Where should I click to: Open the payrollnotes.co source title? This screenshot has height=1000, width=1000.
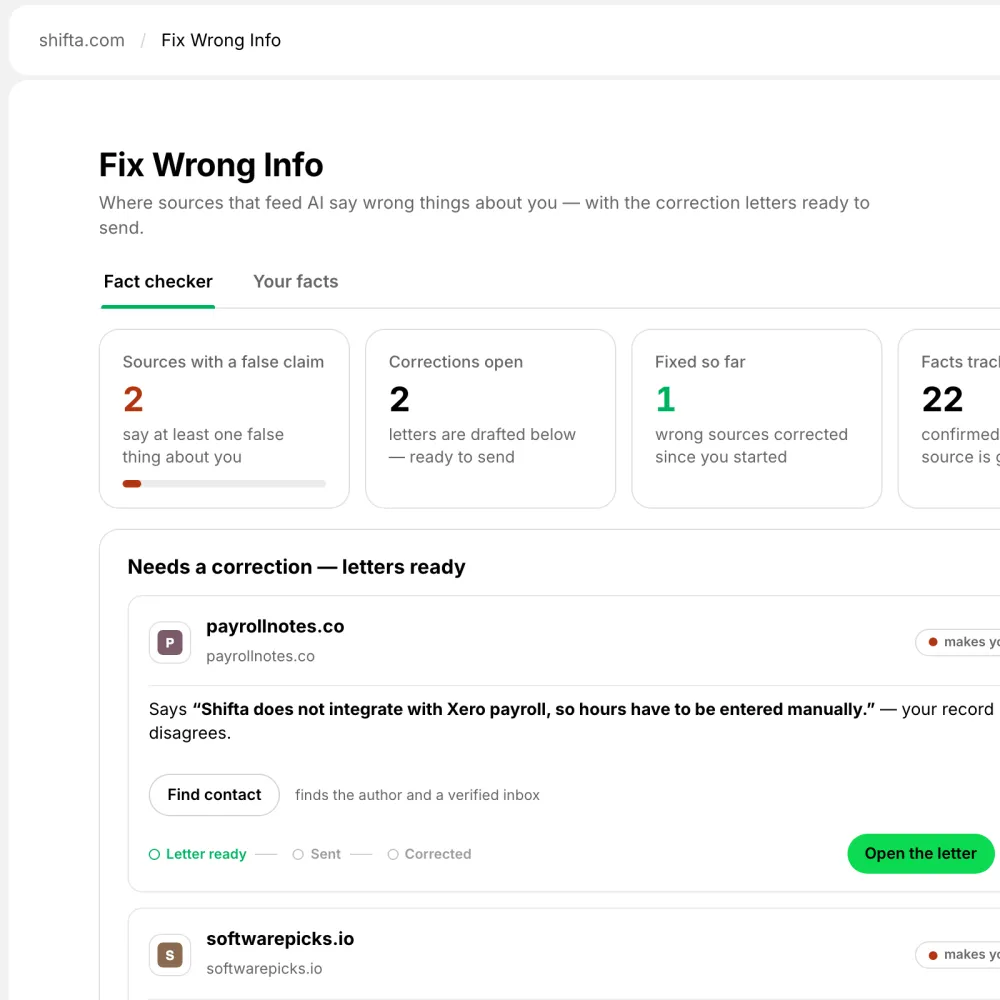click(x=275, y=626)
